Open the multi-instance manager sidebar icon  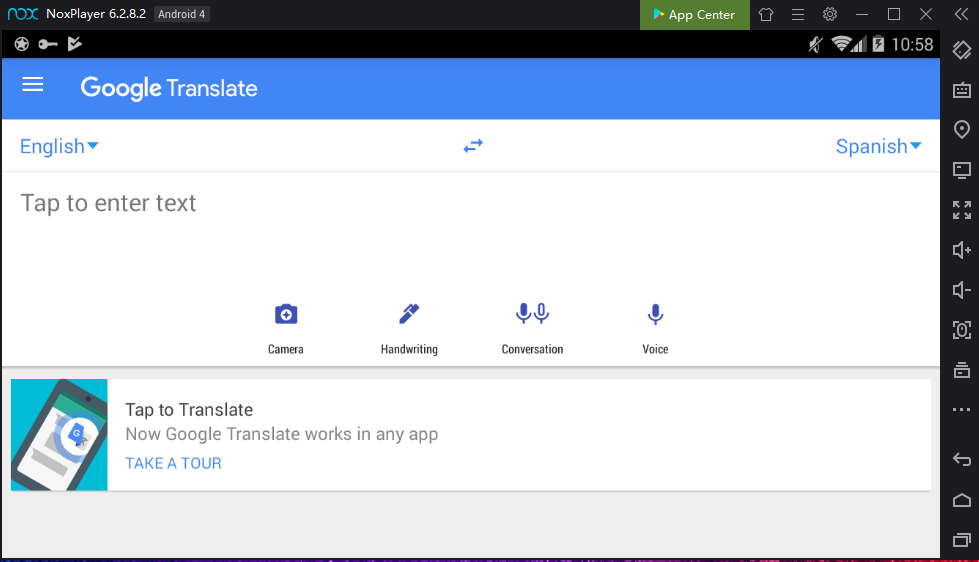(962, 370)
